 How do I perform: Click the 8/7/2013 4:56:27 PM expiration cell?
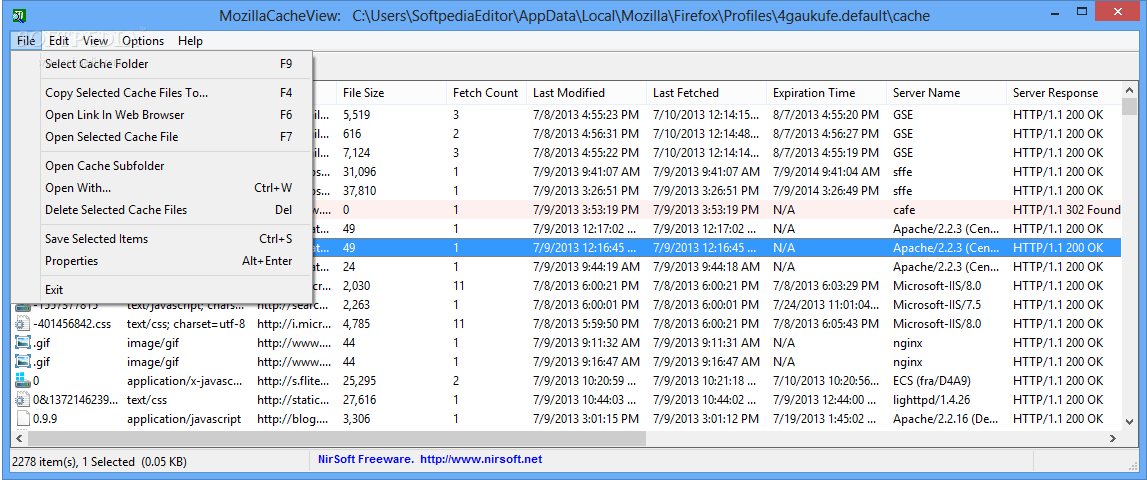(826, 134)
